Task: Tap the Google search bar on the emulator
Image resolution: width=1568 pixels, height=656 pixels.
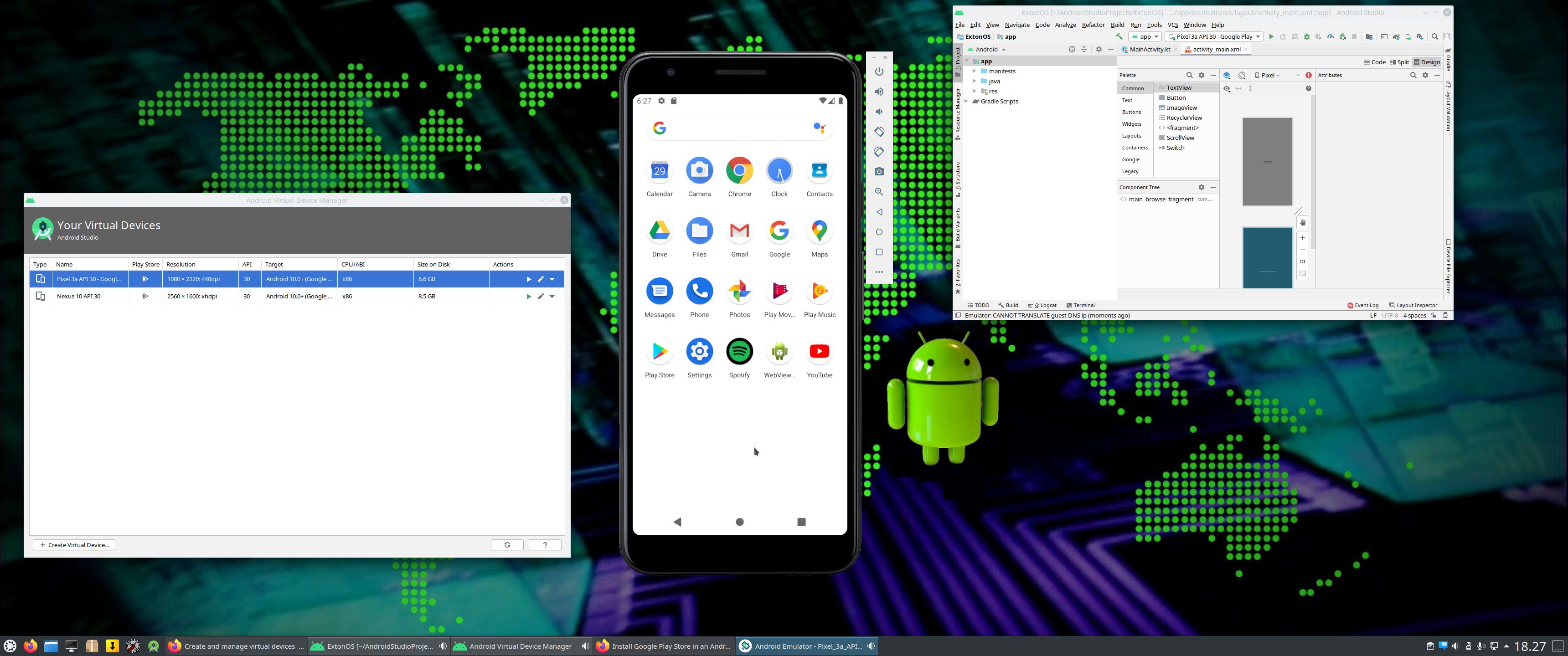Action: 739,128
